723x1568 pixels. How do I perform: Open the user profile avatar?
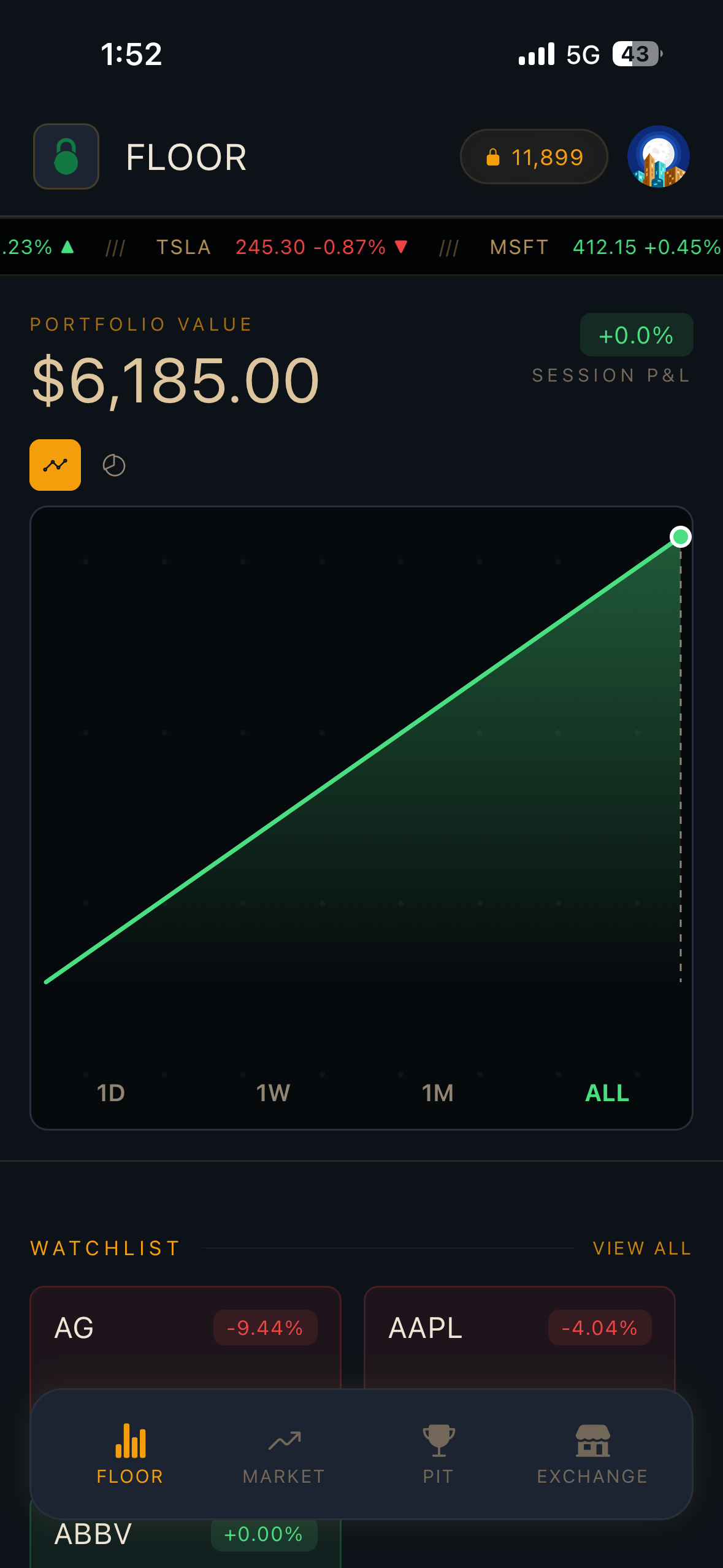coord(658,156)
